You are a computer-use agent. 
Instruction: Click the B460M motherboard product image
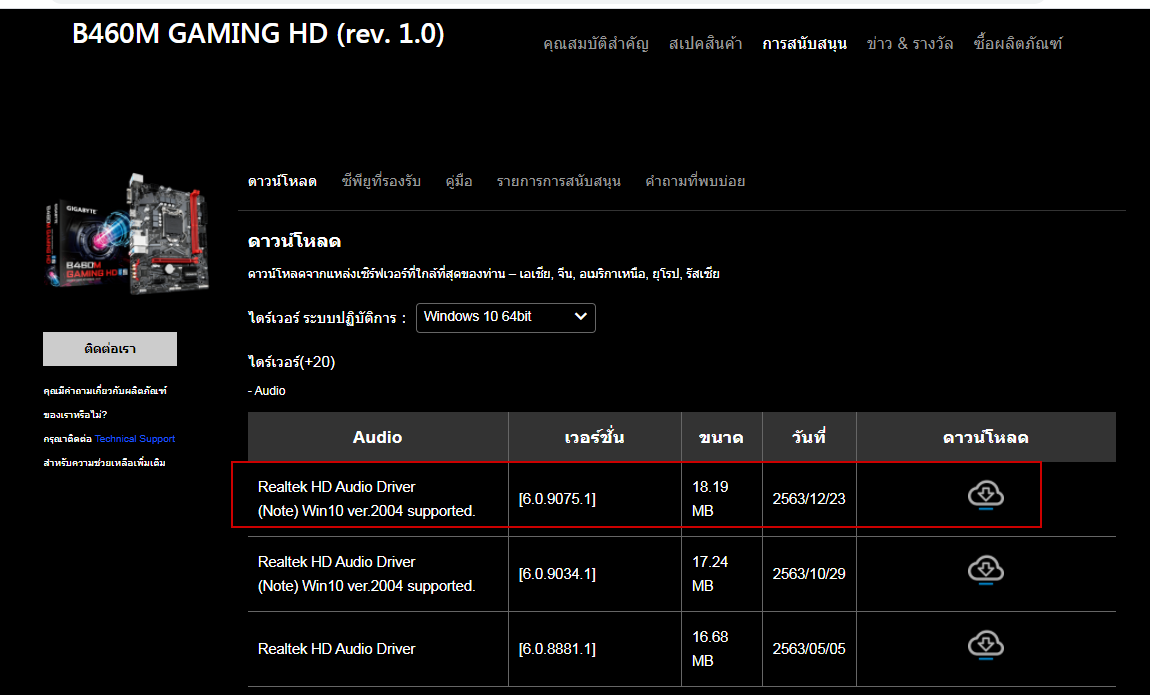pos(128,234)
